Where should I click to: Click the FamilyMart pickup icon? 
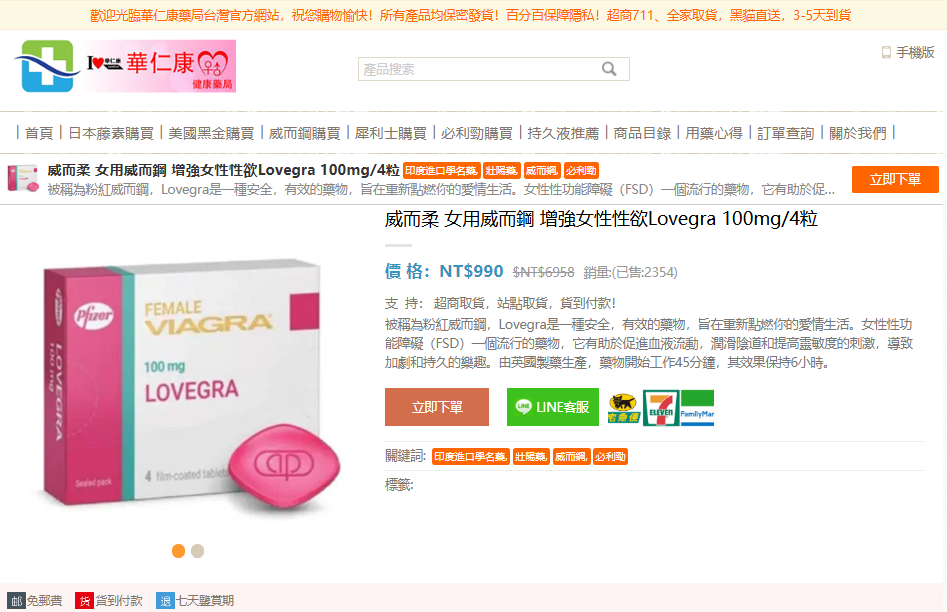pyautogui.click(x=697, y=408)
